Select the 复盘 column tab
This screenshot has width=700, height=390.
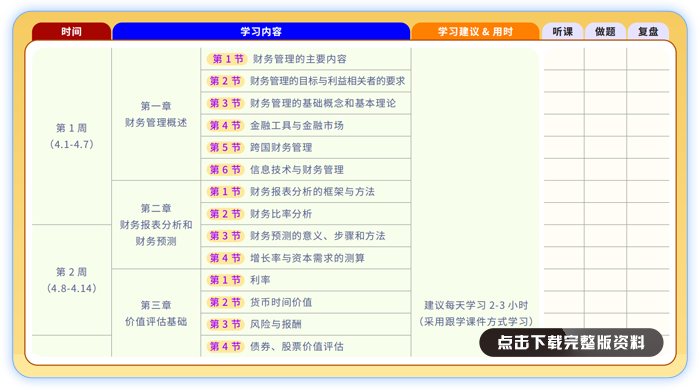point(648,32)
